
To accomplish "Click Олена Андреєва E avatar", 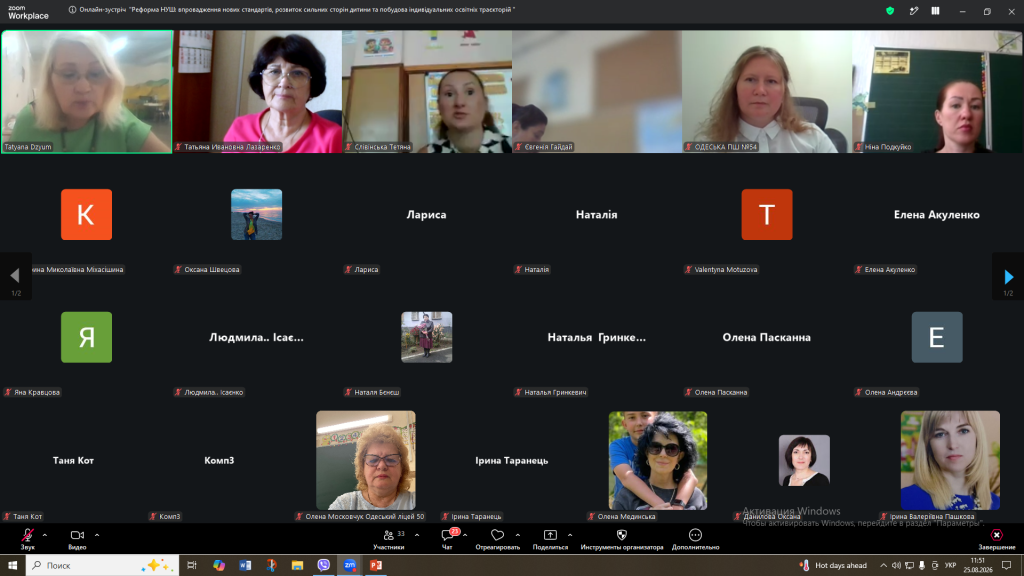I will point(936,337).
